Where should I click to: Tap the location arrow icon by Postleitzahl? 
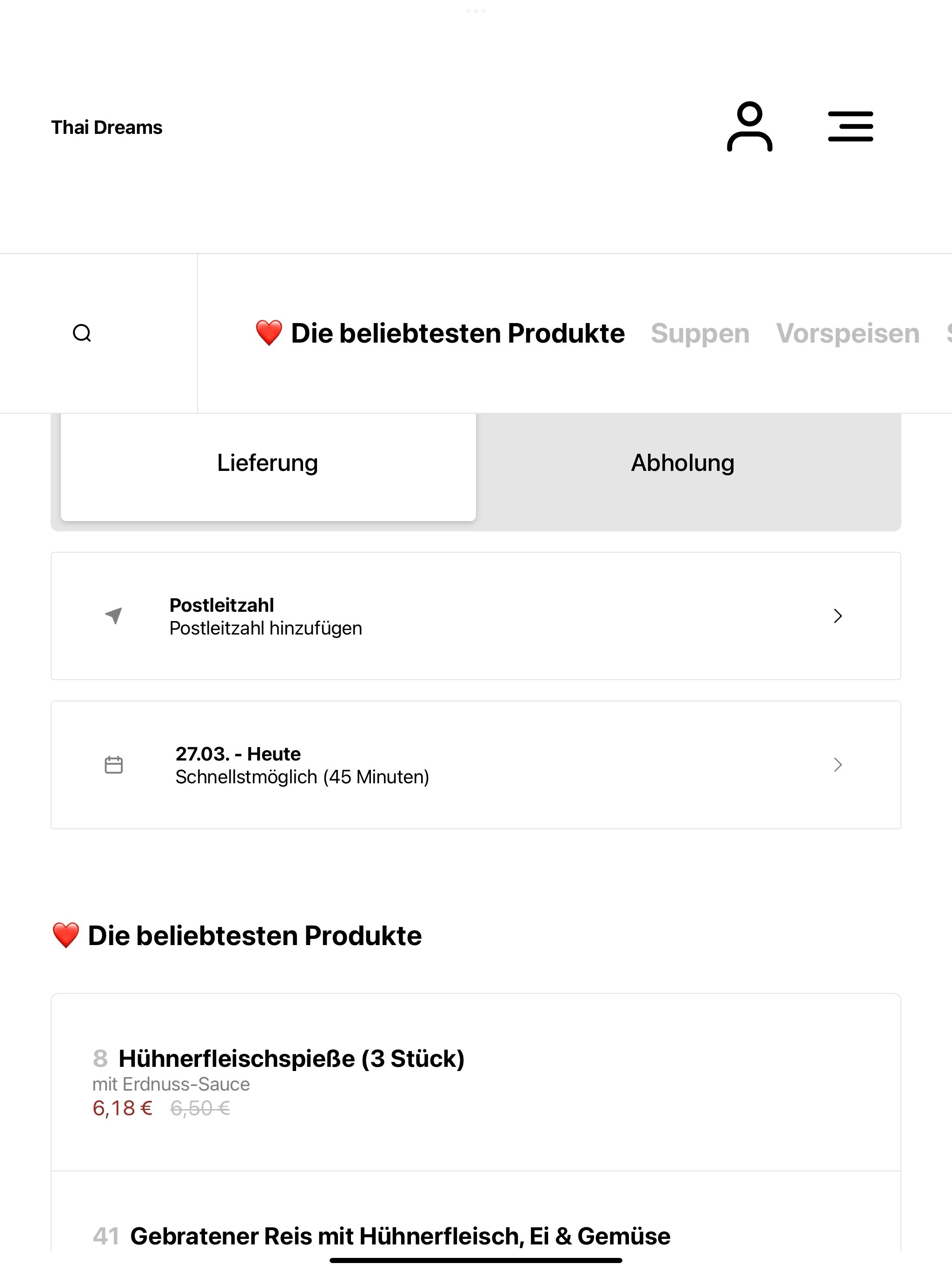point(114,615)
